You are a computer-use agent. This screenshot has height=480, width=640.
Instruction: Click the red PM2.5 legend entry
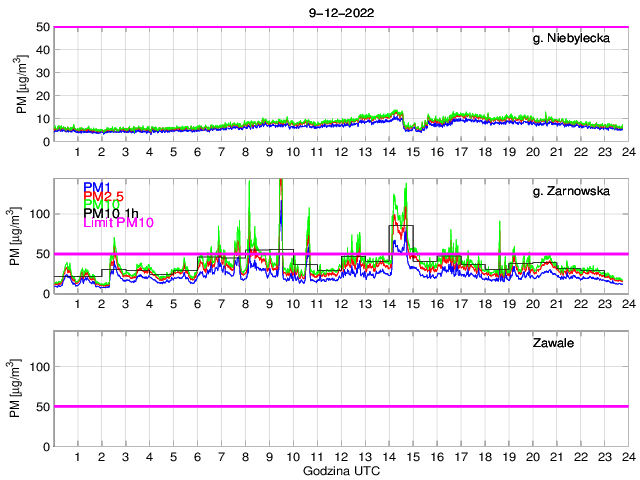pos(104,196)
